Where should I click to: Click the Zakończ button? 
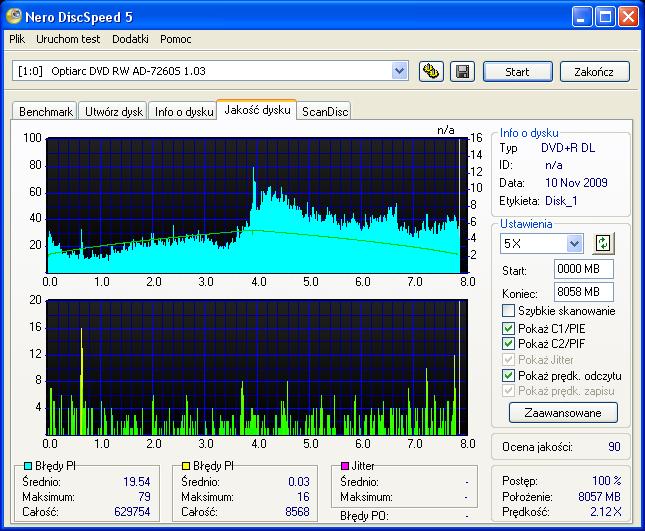click(594, 72)
